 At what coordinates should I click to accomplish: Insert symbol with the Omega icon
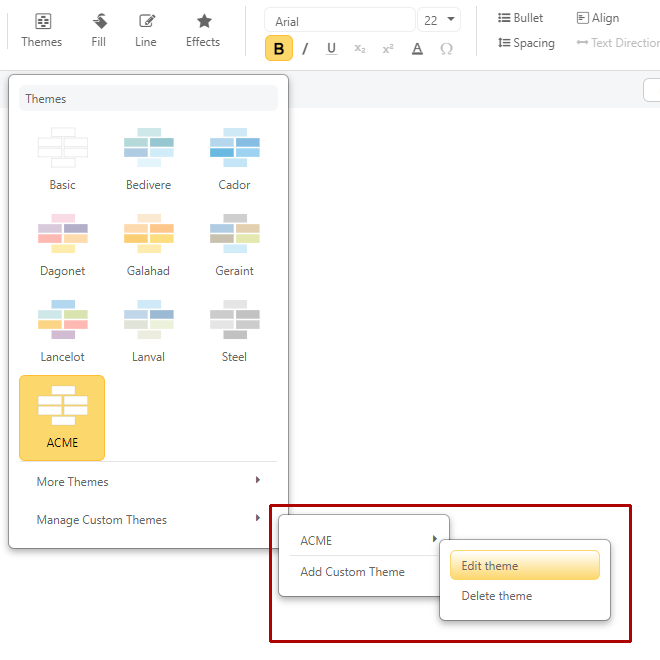[x=446, y=49]
